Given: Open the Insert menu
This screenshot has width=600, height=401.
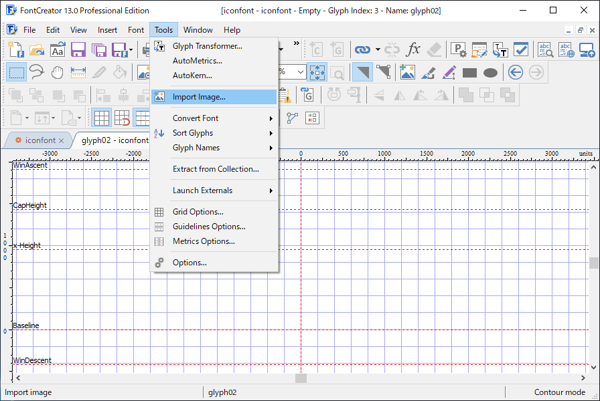Looking at the screenshot, I should pyautogui.click(x=107, y=30).
